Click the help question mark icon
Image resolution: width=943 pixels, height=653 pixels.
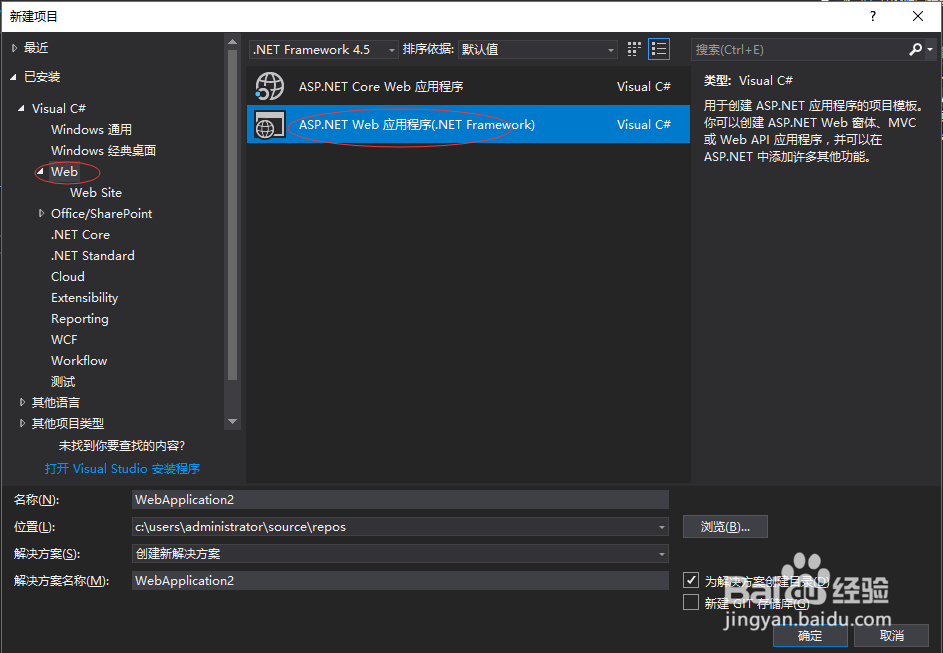[x=872, y=16]
